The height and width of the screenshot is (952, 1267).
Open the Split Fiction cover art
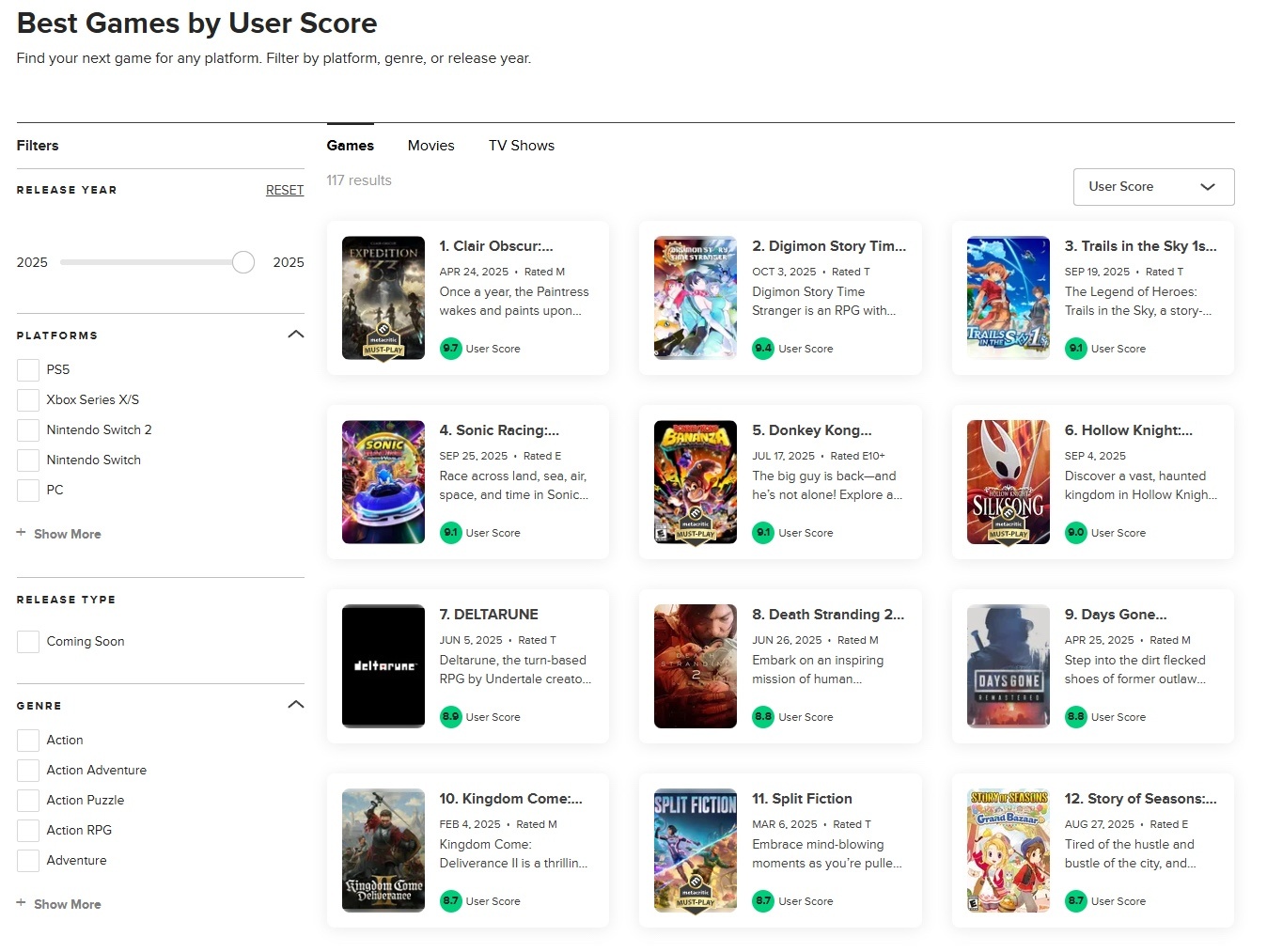tap(696, 851)
